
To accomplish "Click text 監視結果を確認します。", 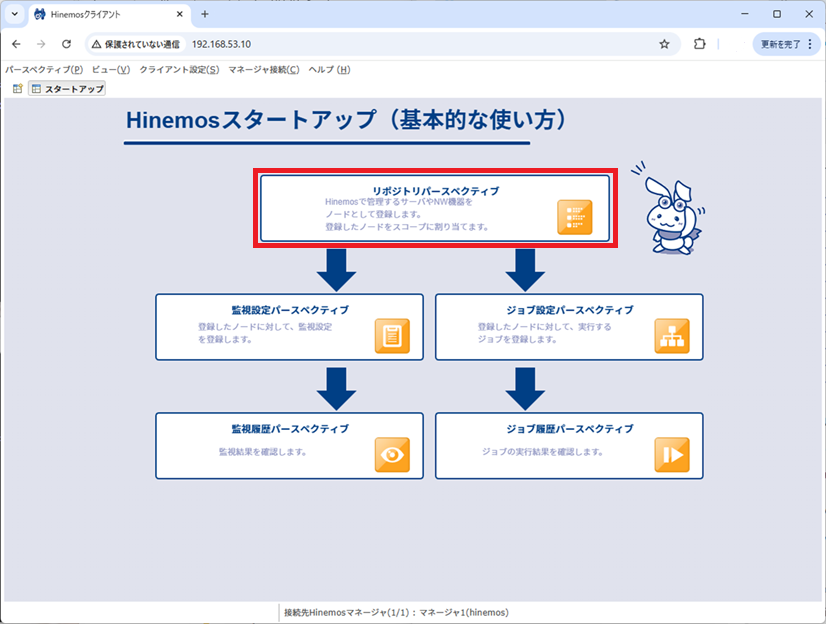I will point(262,452).
